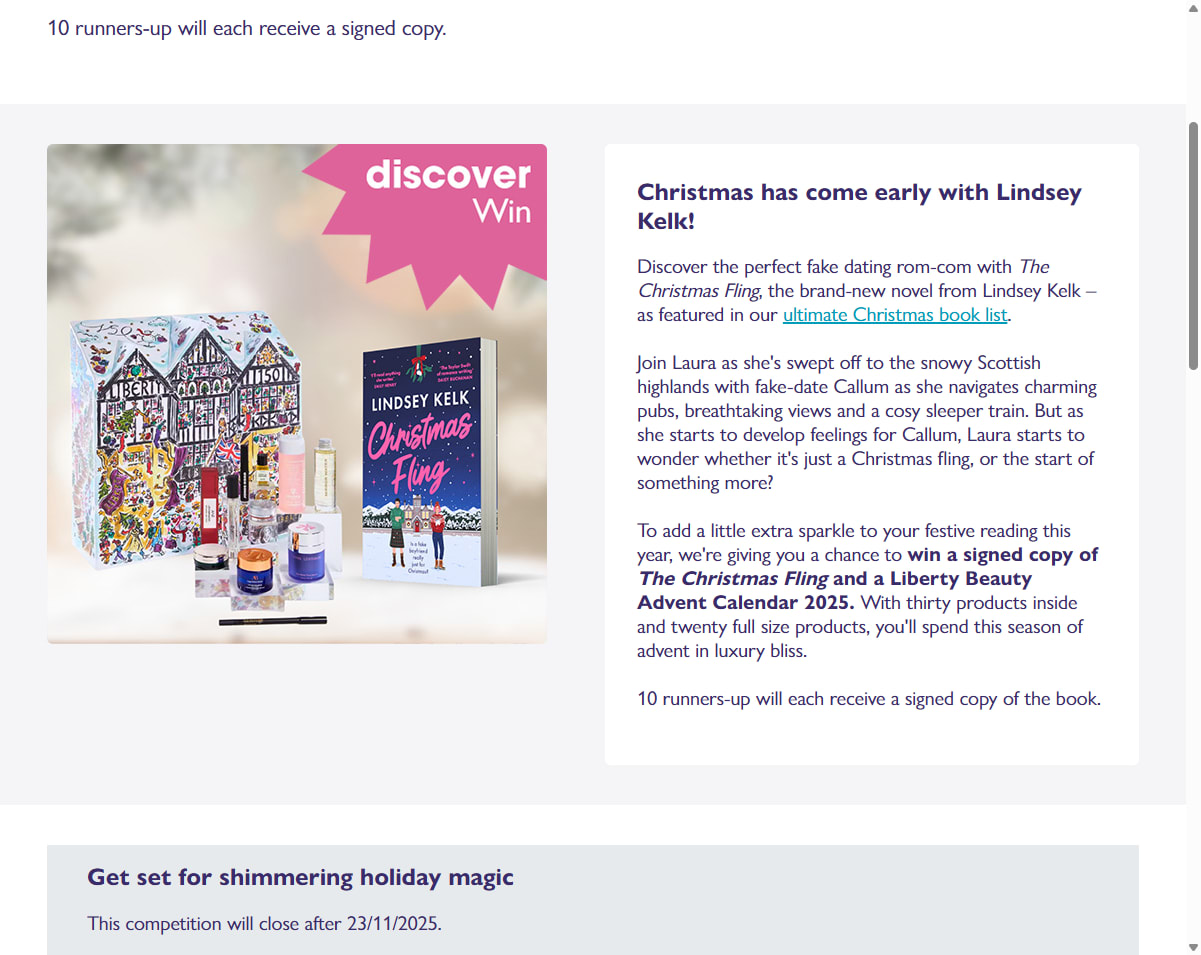Click the paragraph starting Join Laura

pyautogui.click(x=867, y=422)
